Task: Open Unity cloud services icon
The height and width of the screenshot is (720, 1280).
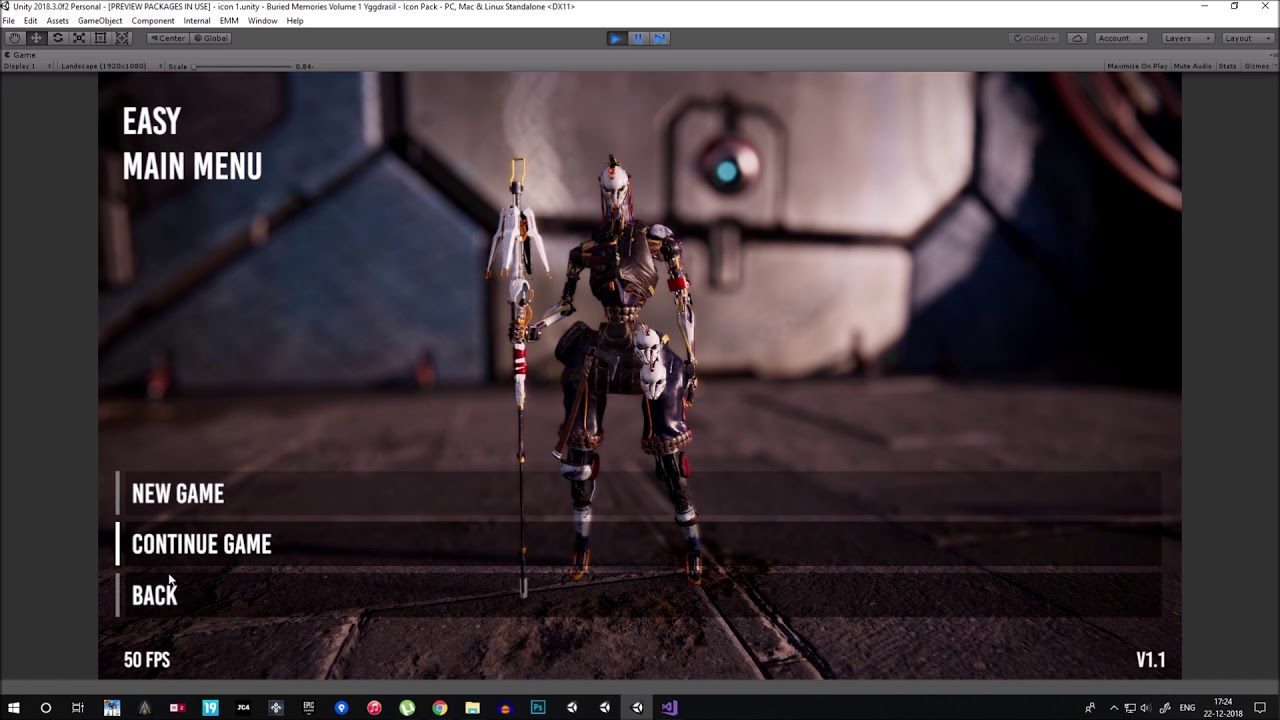Action: (x=1077, y=38)
